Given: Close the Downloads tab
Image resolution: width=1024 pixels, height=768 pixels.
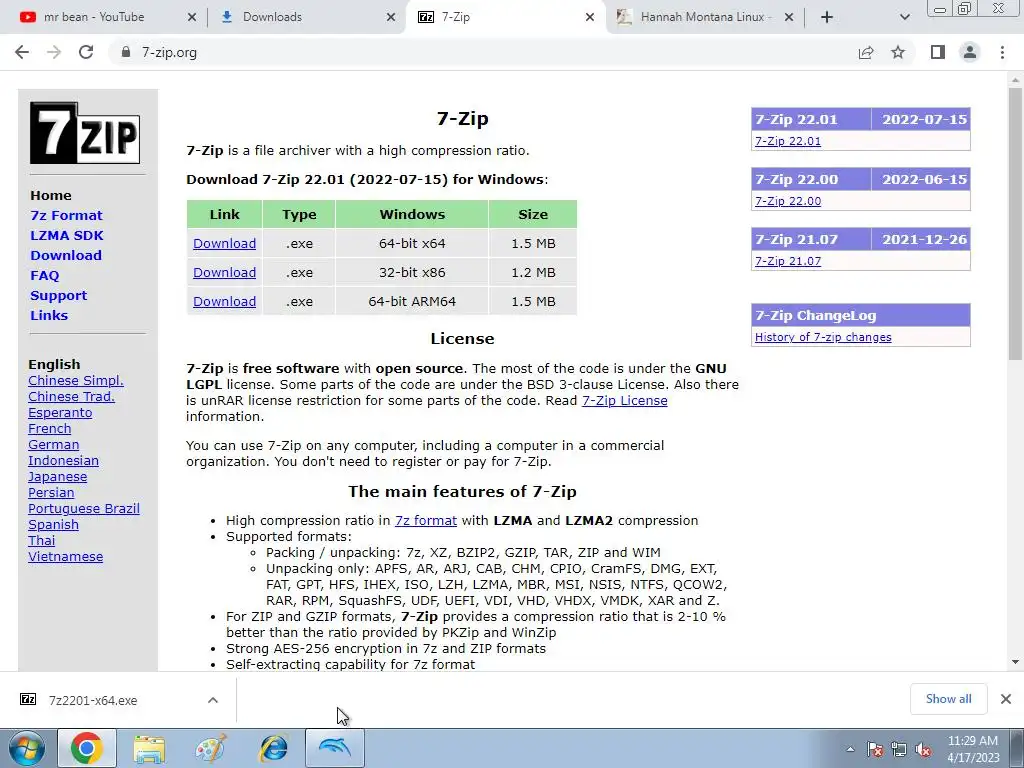Looking at the screenshot, I should click(x=391, y=17).
